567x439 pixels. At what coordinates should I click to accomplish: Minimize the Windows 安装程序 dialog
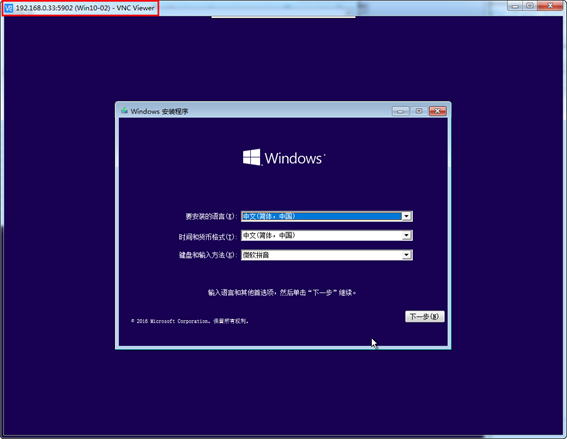(x=400, y=111)
